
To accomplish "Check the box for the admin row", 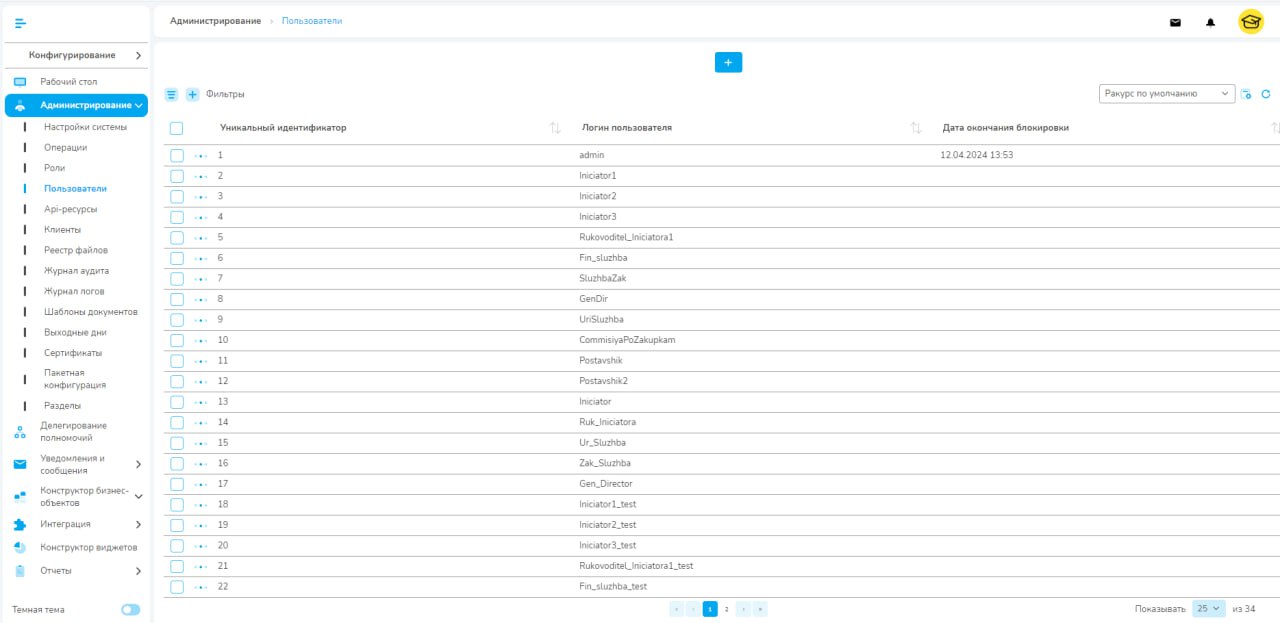I will pos(176,156).
